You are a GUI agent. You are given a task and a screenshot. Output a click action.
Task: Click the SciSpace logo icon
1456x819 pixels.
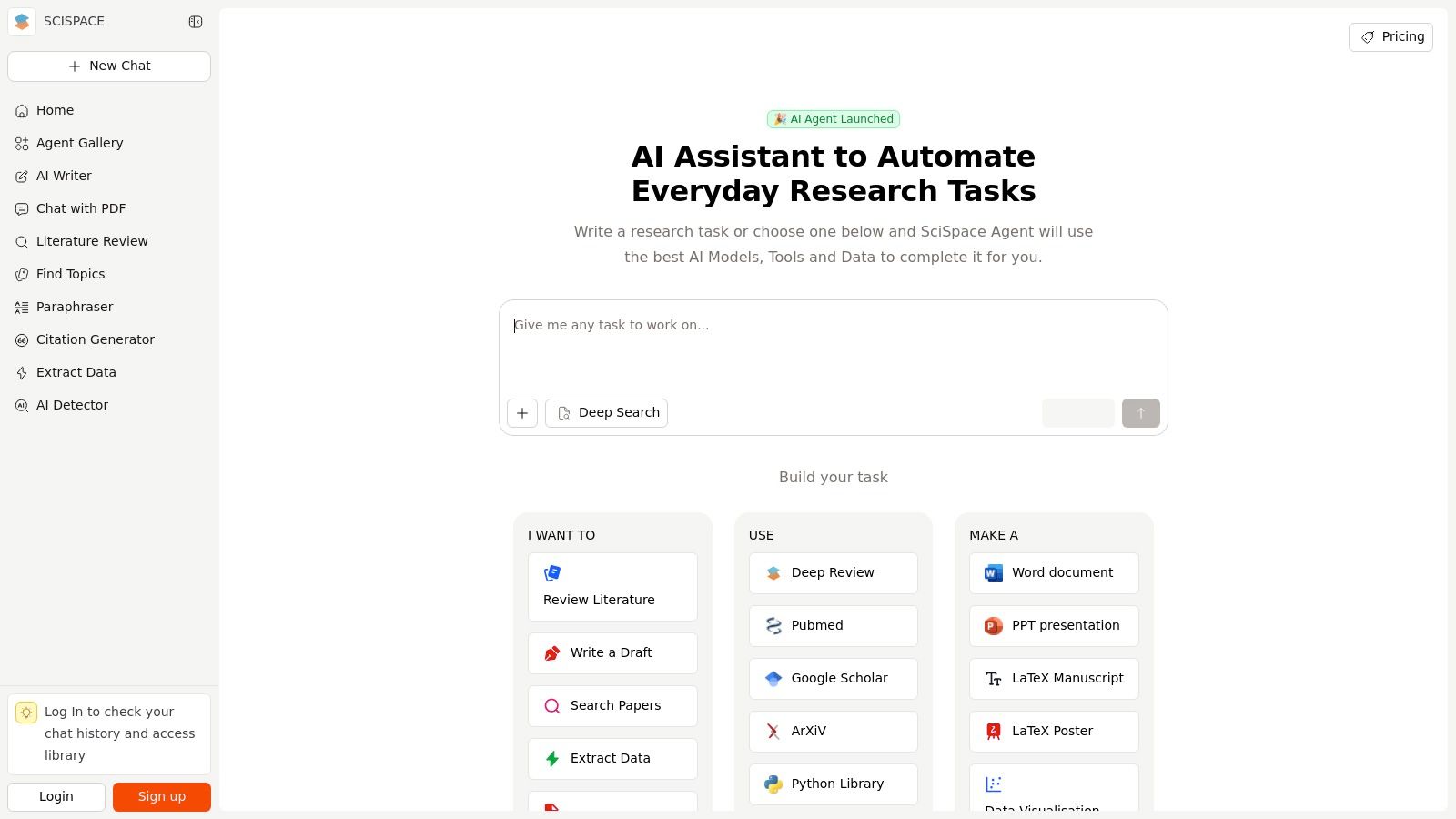coord(22,22)
